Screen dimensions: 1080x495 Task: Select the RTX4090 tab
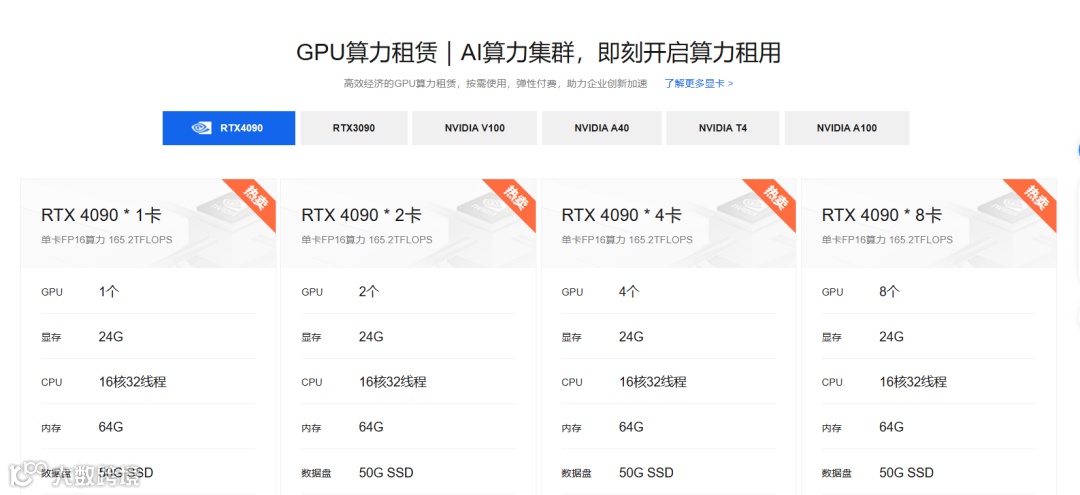pos(229,128)
